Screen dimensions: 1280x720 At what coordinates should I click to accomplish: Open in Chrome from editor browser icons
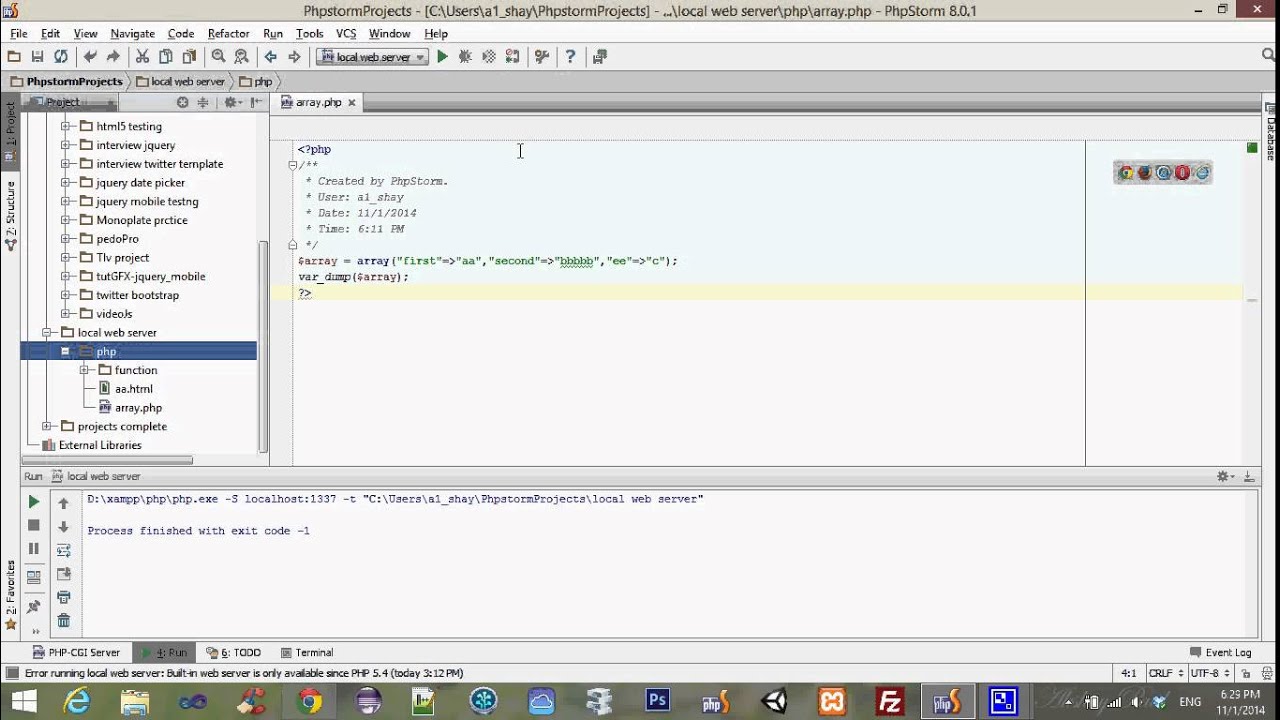(x=1125, y=173)
